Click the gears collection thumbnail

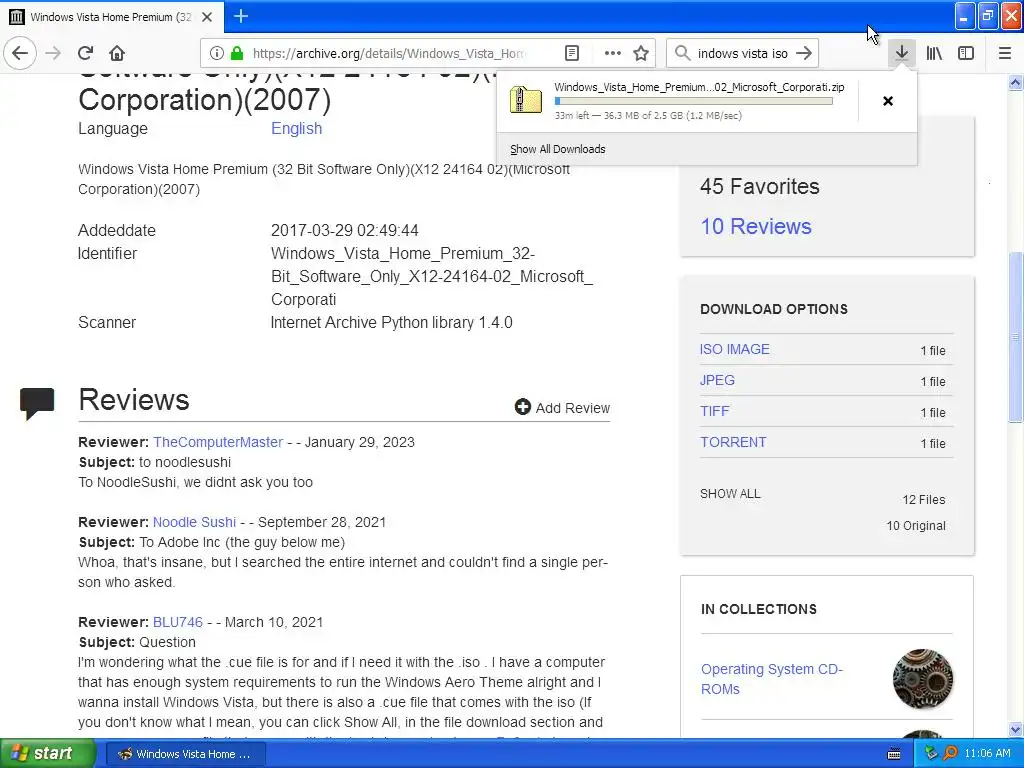click(x=923, y=679)
